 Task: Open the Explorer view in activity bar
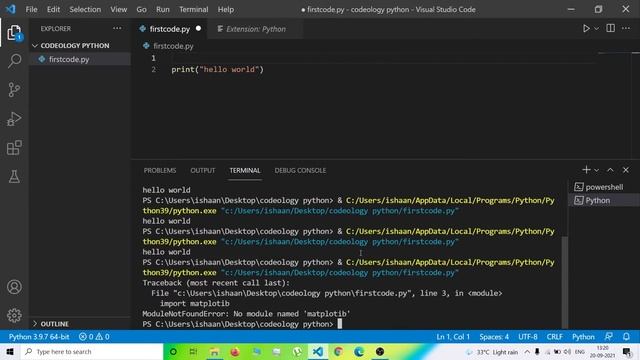point(14,33)
